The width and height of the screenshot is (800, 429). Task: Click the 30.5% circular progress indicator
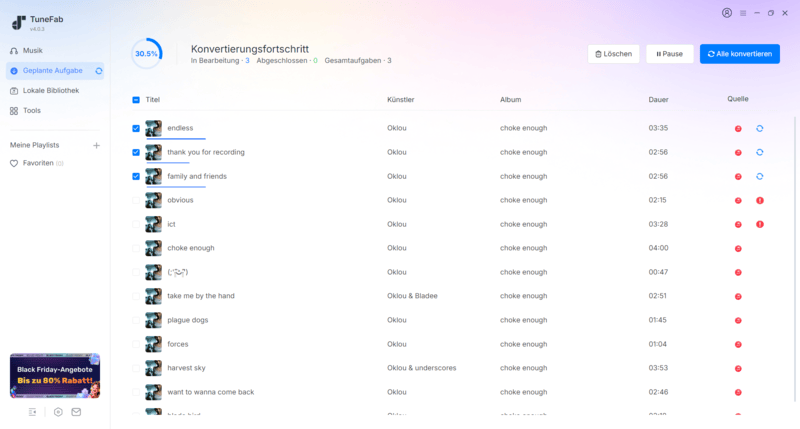pyautogui.click(x=146, y=54)
